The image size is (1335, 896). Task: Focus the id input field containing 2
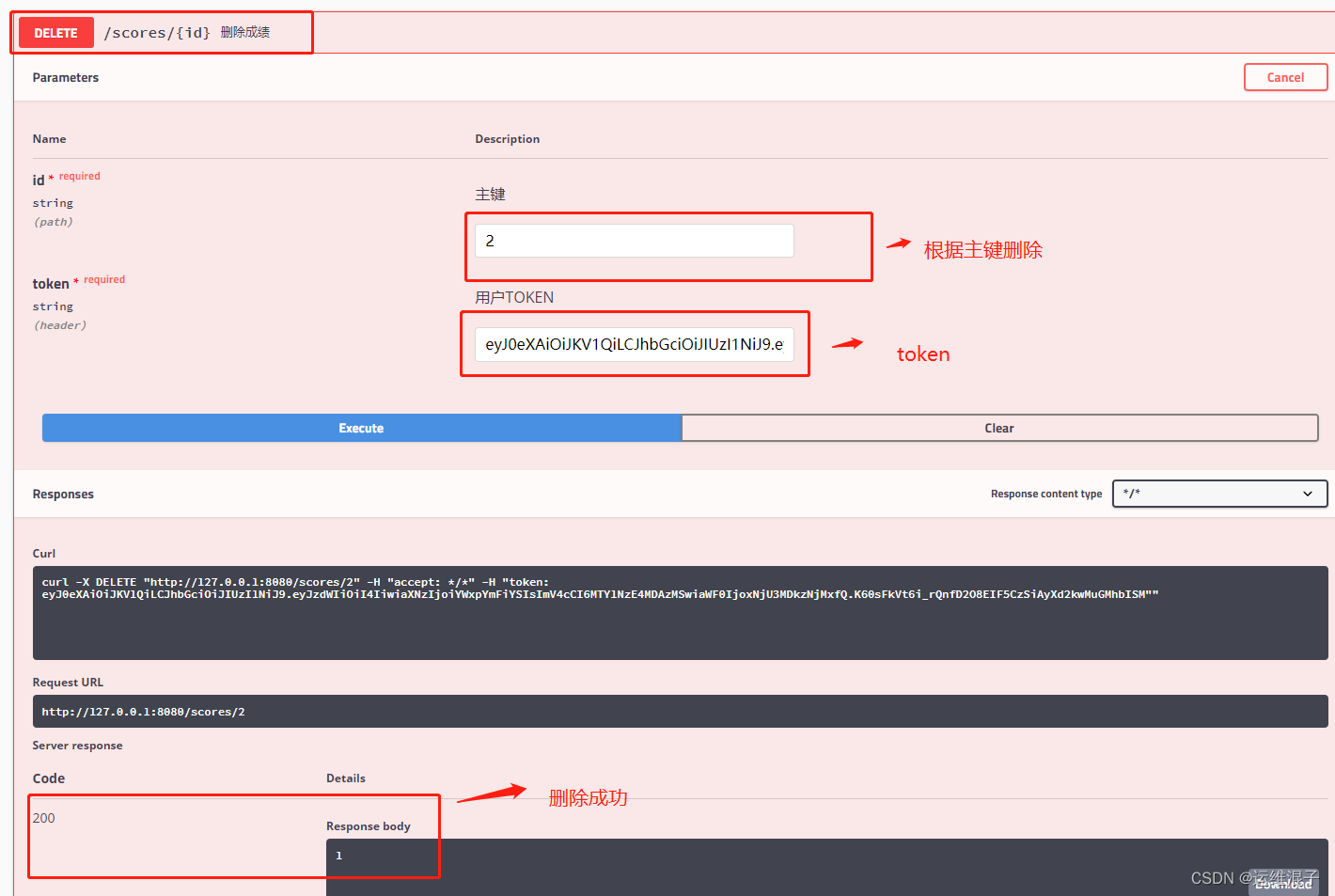(x=635, y=241)
